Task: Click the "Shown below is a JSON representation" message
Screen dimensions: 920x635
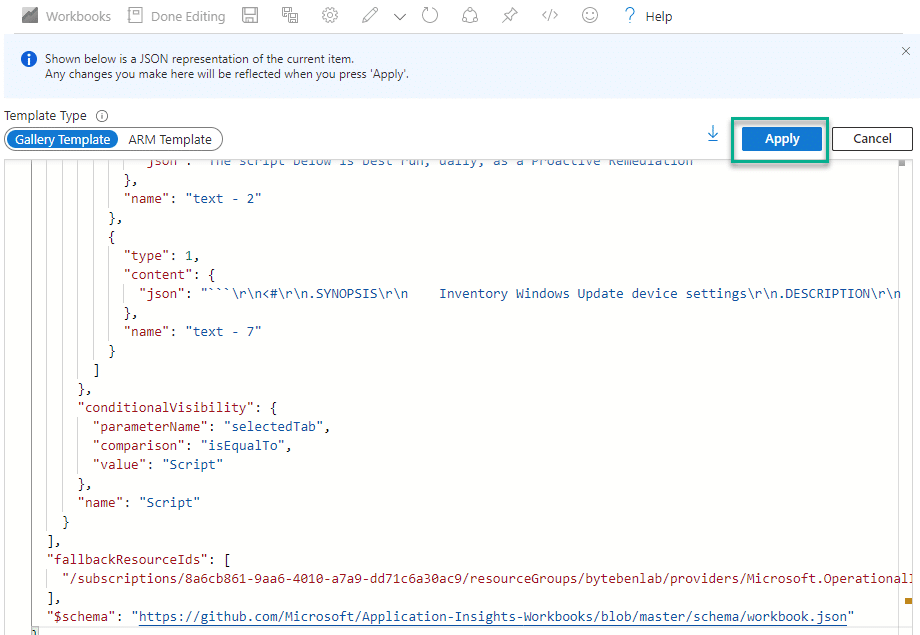Action: (x=199, y=59)
